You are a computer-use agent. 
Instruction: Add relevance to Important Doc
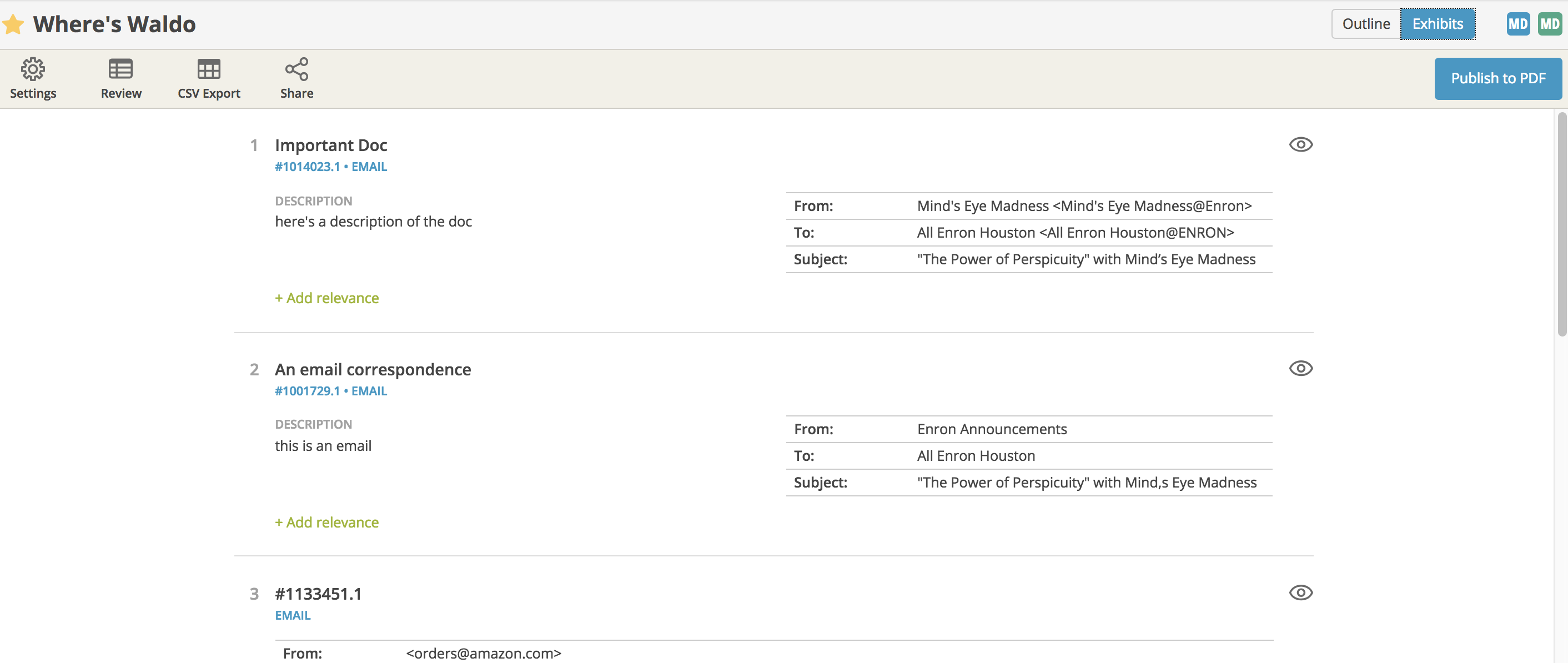pos(327,298)
